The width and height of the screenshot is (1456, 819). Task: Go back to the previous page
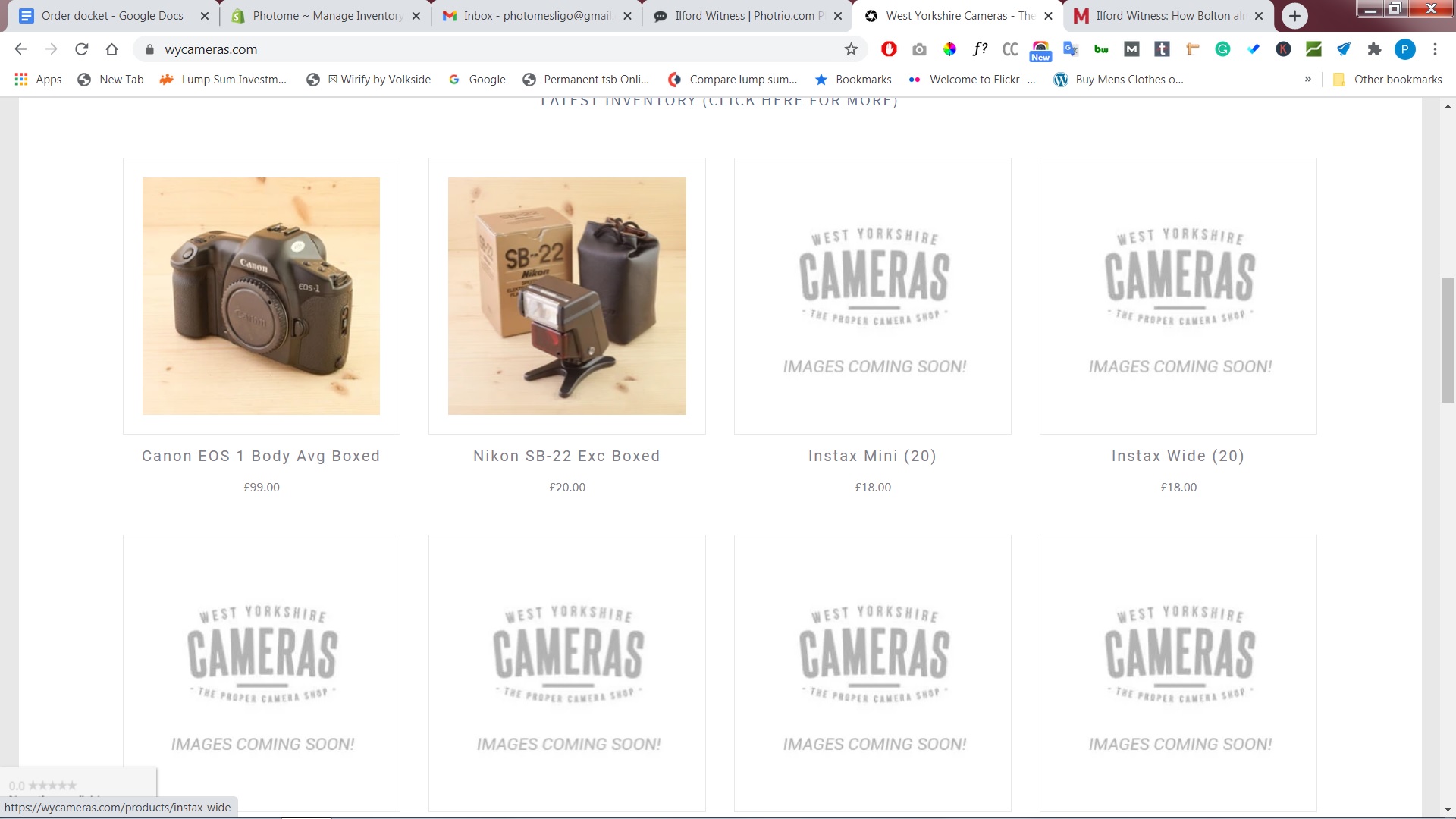pyautogui.click(x=20, y=49)
